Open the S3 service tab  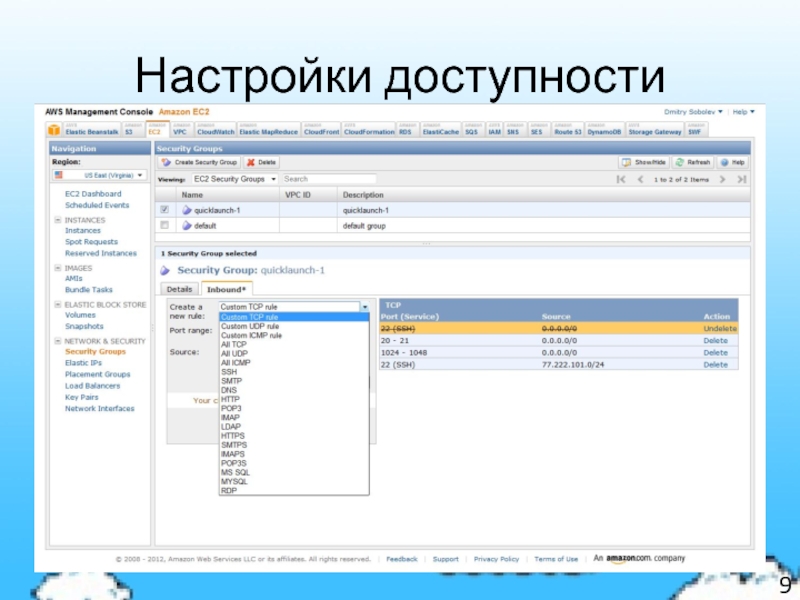point(132,130)
